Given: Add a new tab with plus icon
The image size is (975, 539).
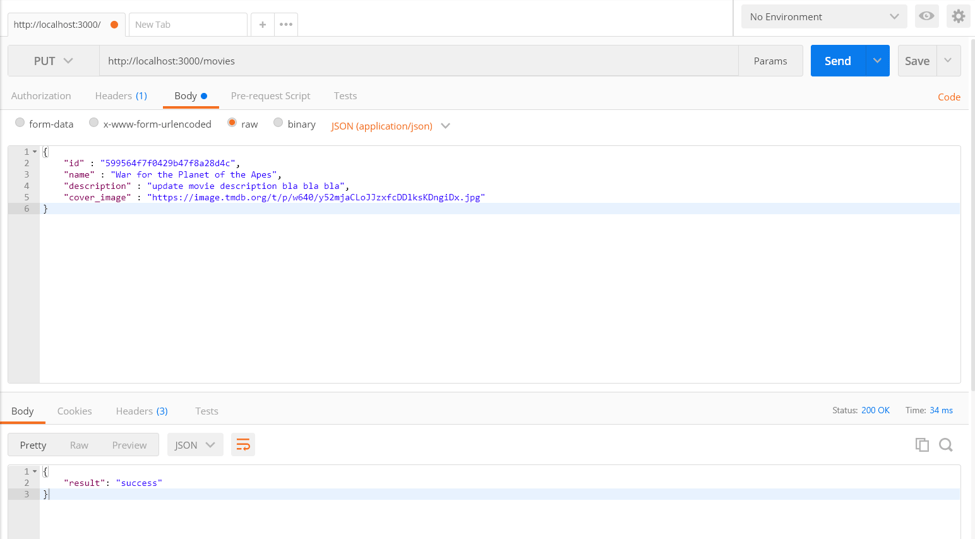Looking at the screenshot, I should 262,24.
